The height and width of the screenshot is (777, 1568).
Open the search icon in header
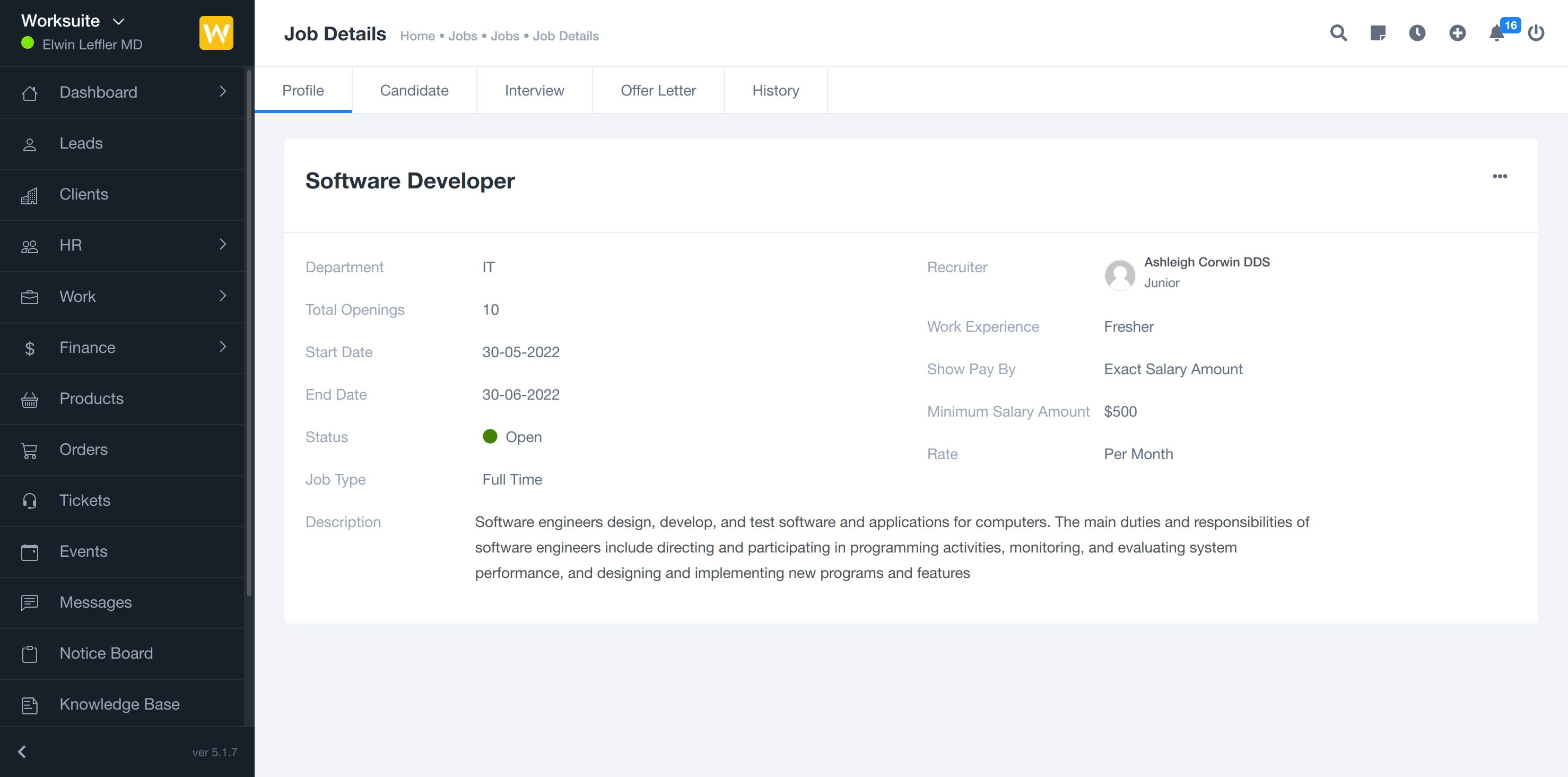click(x=1338, y=33)
